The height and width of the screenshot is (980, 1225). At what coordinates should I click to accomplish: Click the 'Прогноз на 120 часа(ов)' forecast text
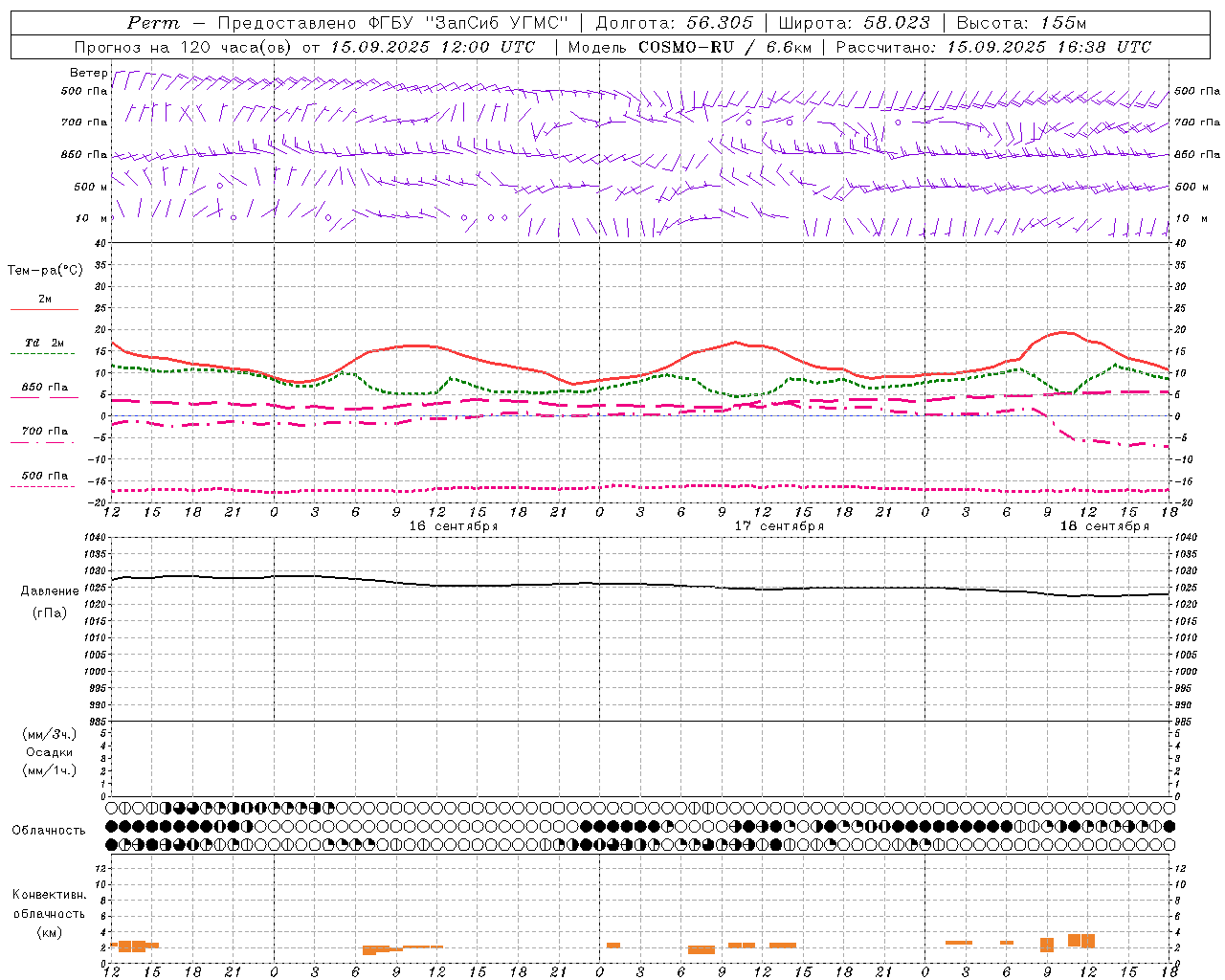click(x=183, y=47)
